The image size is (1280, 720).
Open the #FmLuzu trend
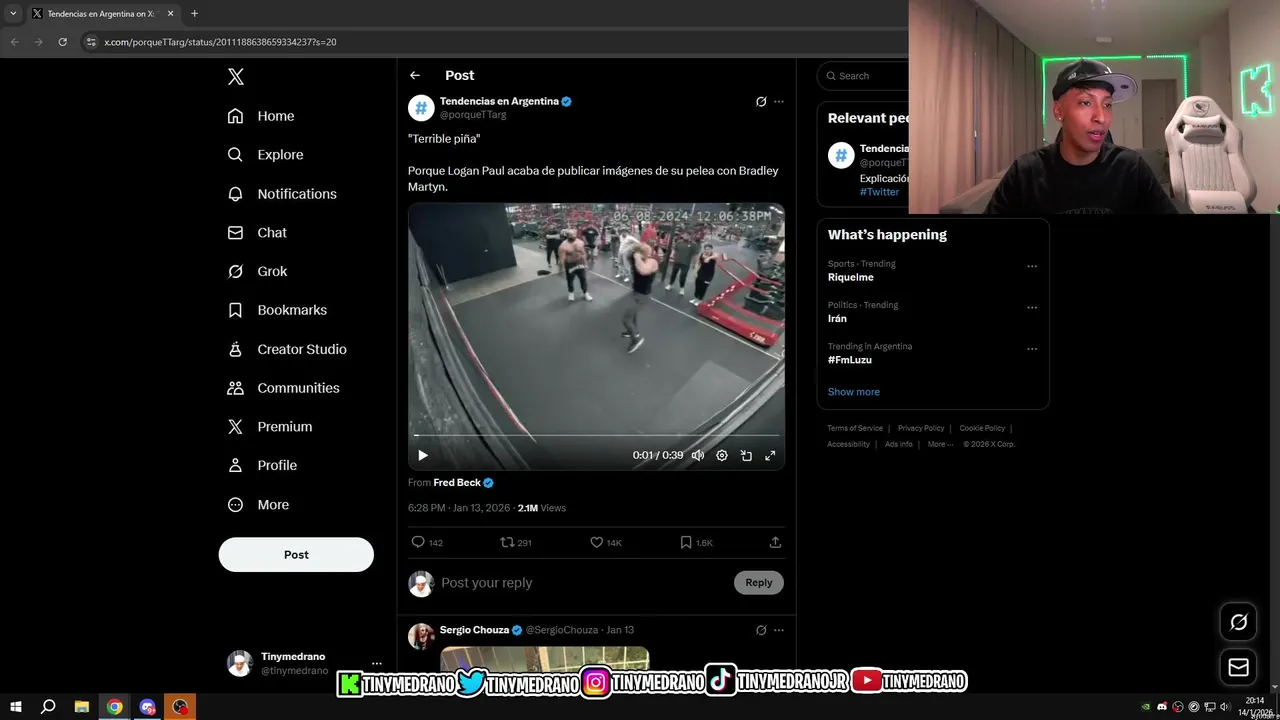(850, 360)
